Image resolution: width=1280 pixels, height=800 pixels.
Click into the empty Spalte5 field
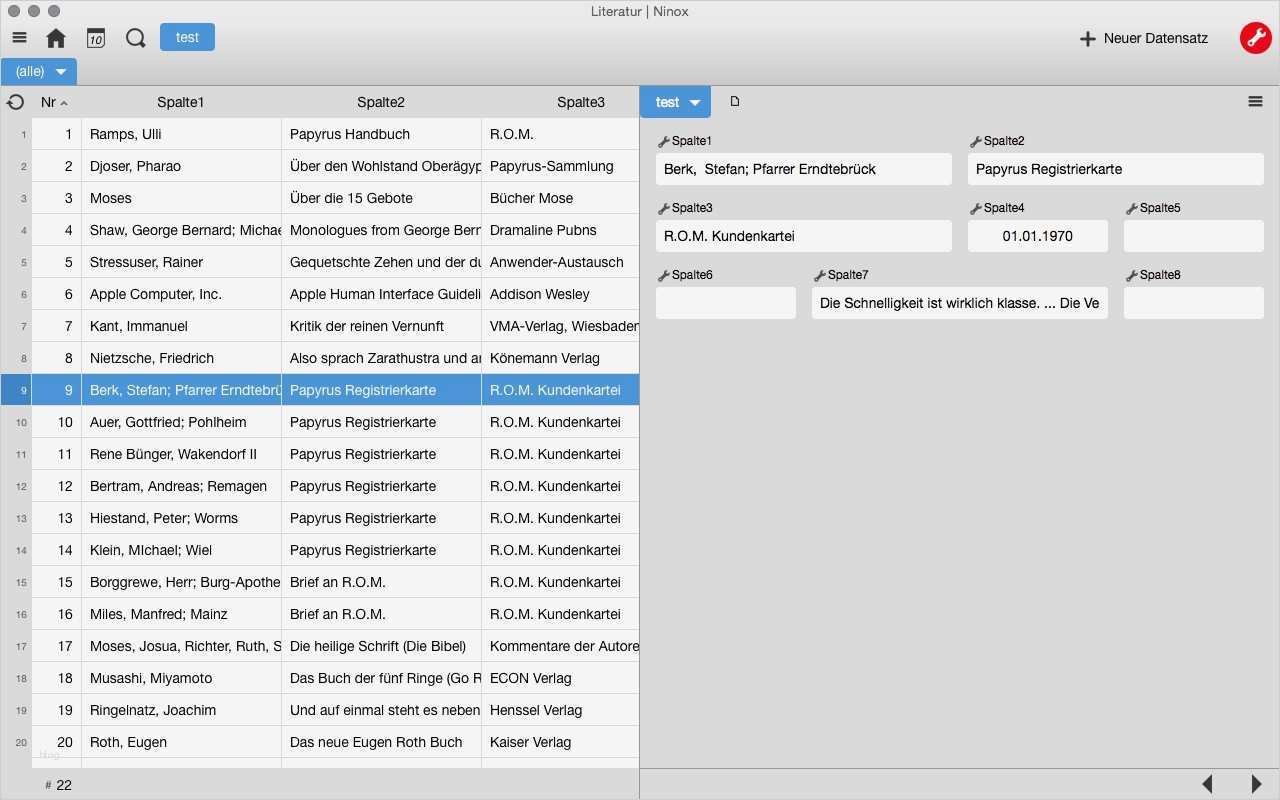1193,236
